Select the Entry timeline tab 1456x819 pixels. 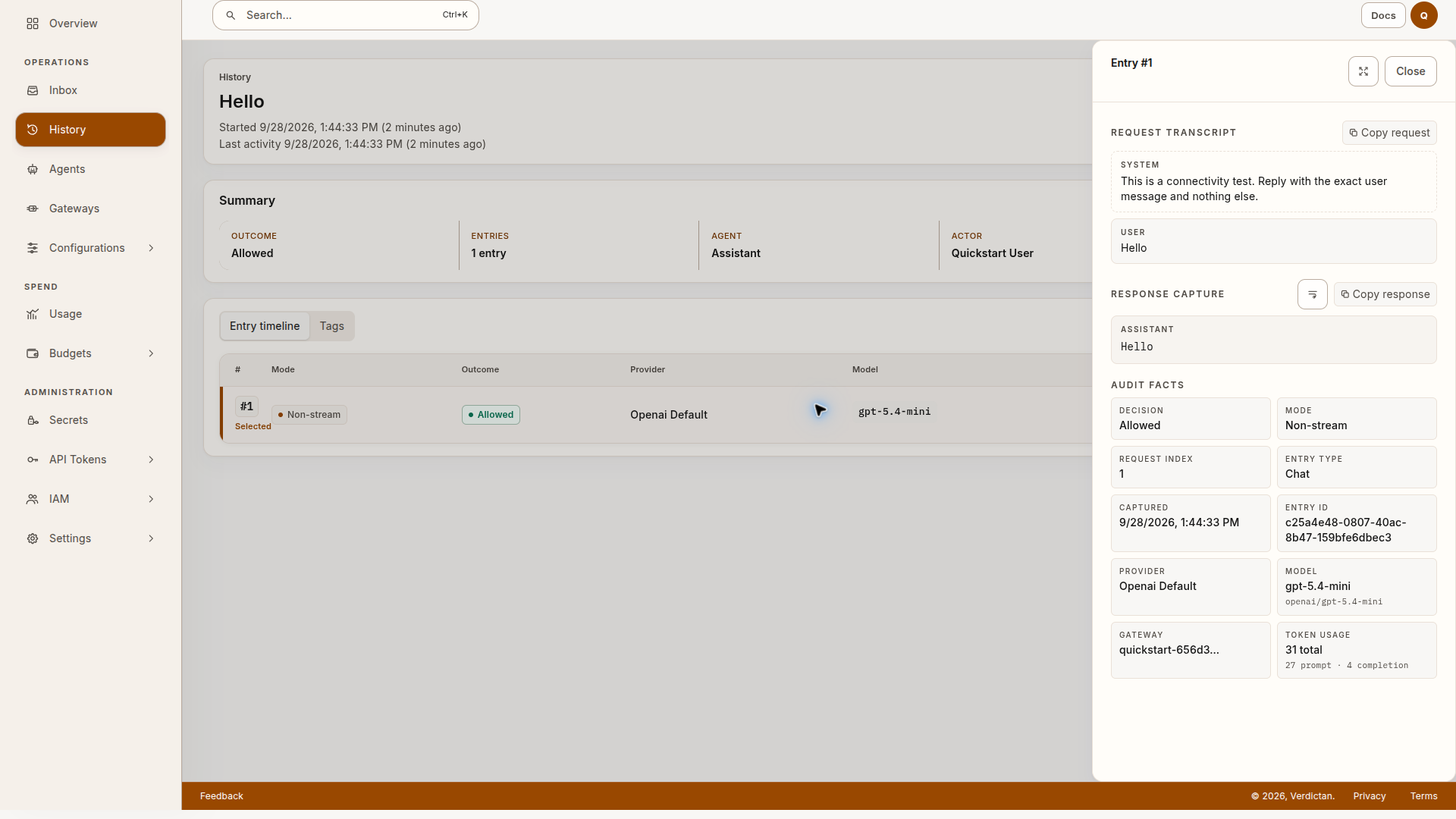[265, 326]
